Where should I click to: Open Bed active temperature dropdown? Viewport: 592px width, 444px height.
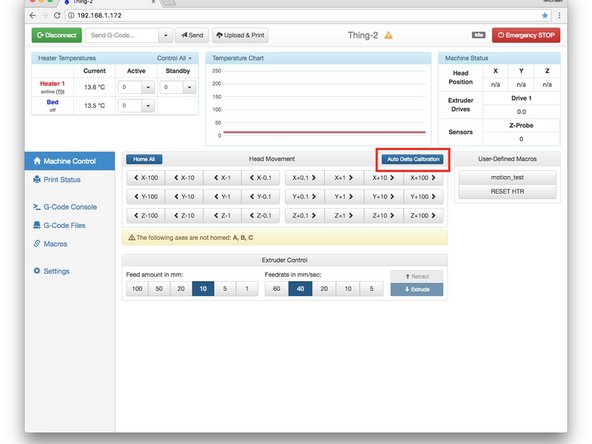(x=148, y=106)
